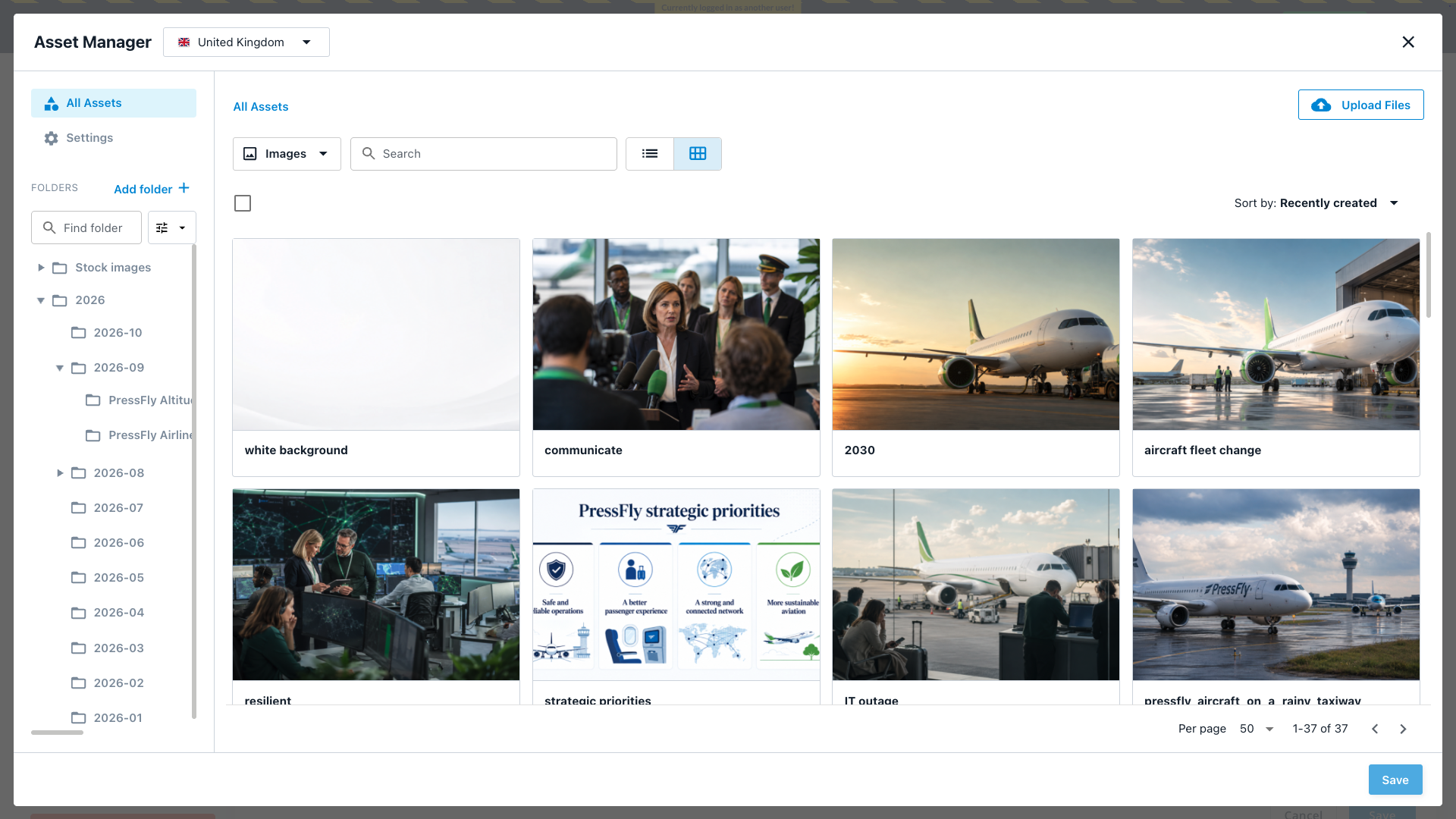Open the folder filter options icon
The height and width of the screenshot is (819, 1456).
[172, 227]
